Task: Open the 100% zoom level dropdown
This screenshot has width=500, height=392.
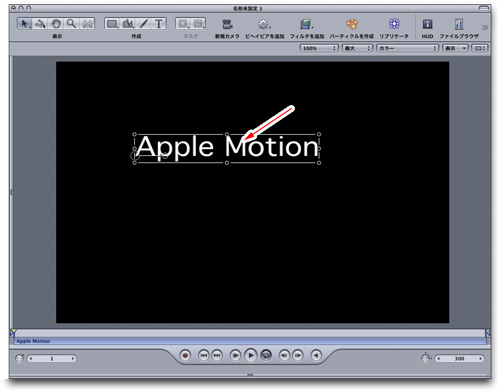Action: [x=319, y=48]
